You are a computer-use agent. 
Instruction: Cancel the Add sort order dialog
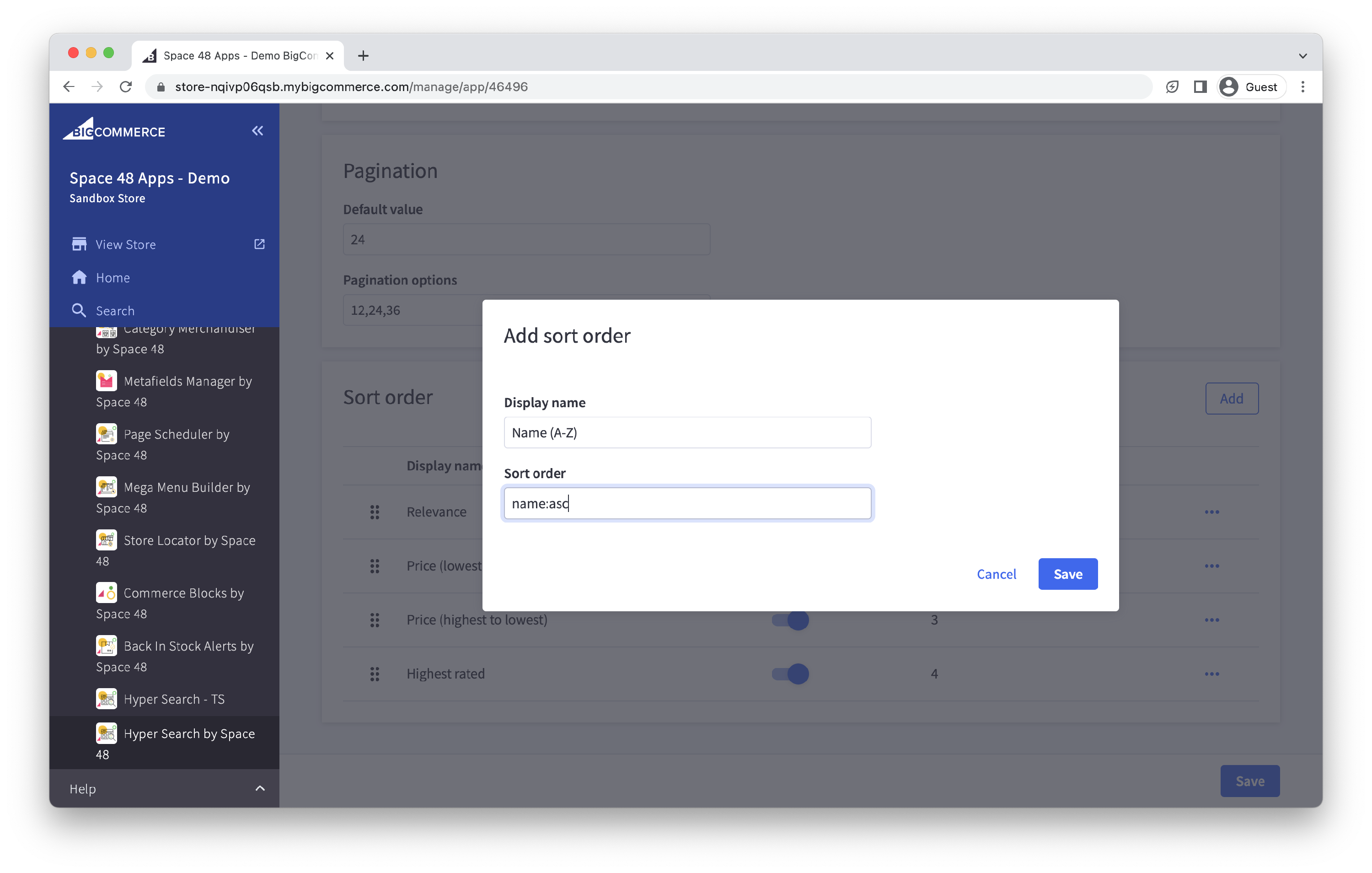(x=996, y=574)
